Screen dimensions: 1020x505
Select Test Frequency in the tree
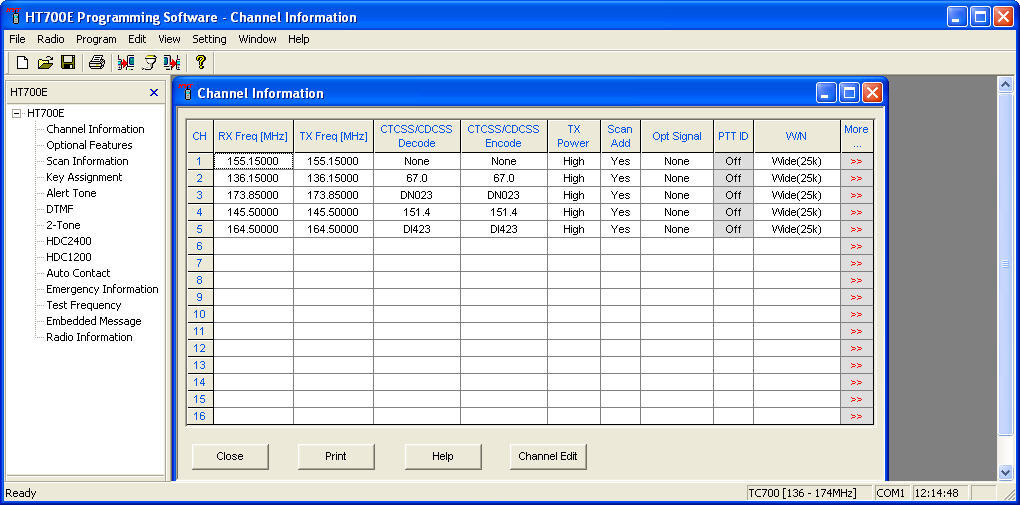[x=83, y=305]
